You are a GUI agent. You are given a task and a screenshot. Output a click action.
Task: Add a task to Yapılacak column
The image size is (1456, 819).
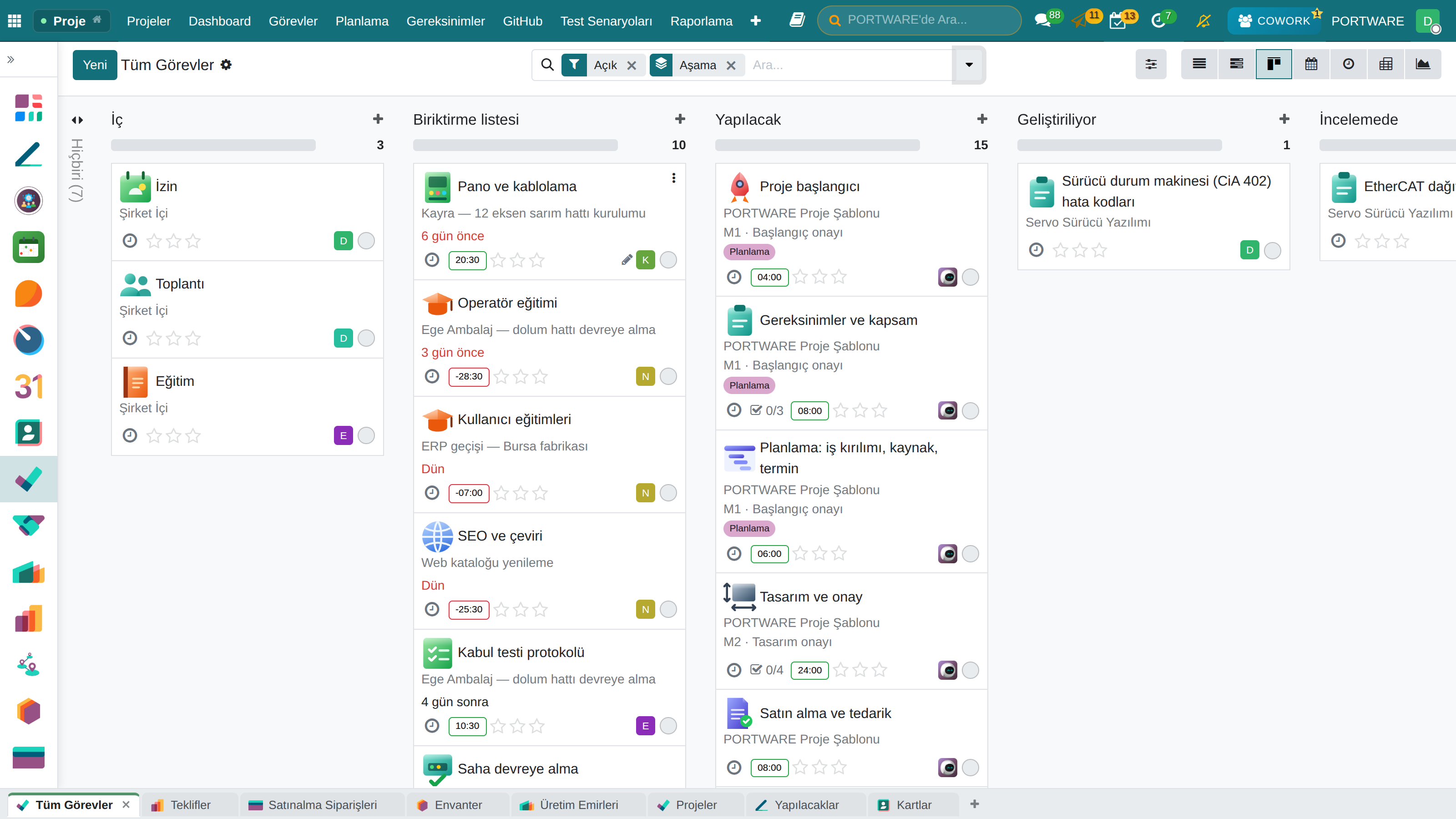pos(982,119)
